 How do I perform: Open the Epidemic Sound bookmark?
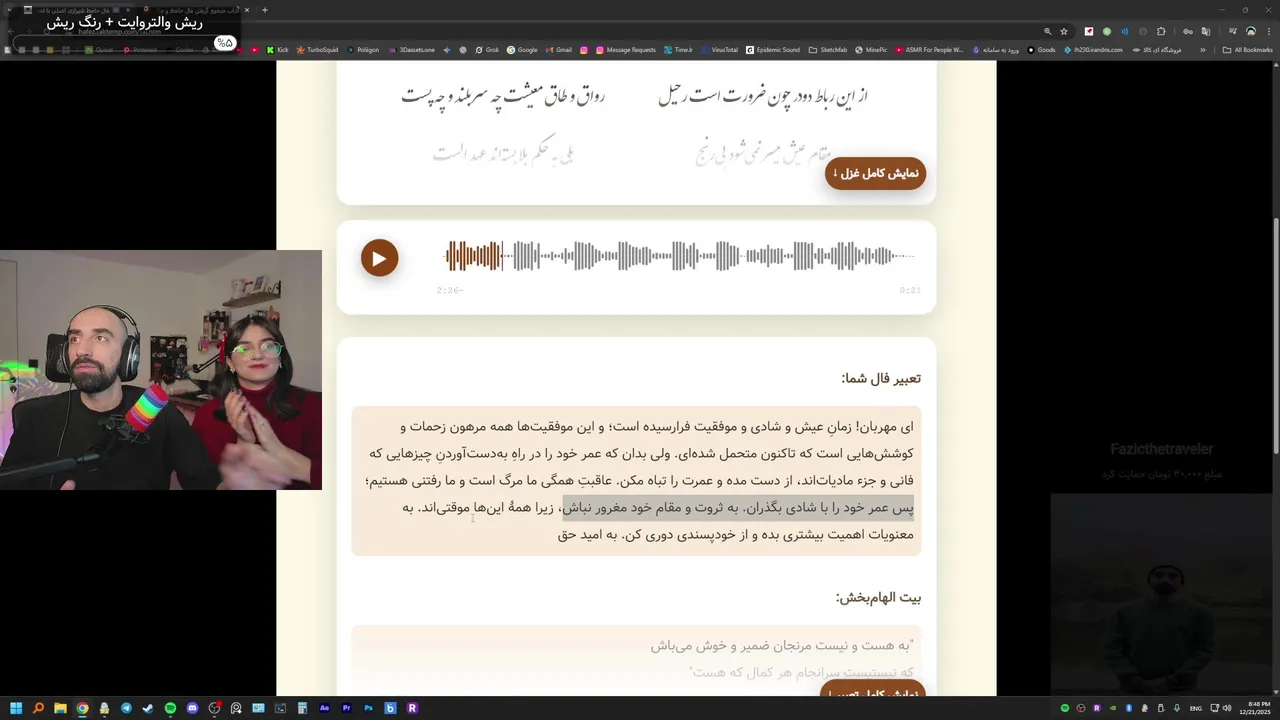(x=773, y=49)
